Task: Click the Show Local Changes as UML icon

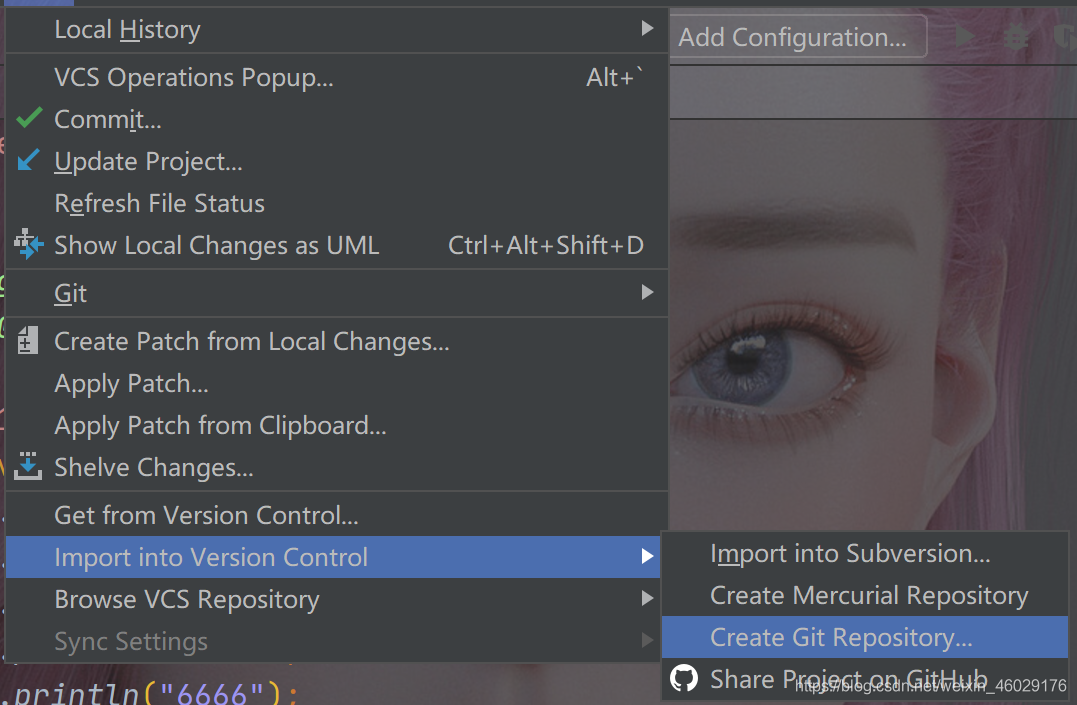Action: click(29, 245)
